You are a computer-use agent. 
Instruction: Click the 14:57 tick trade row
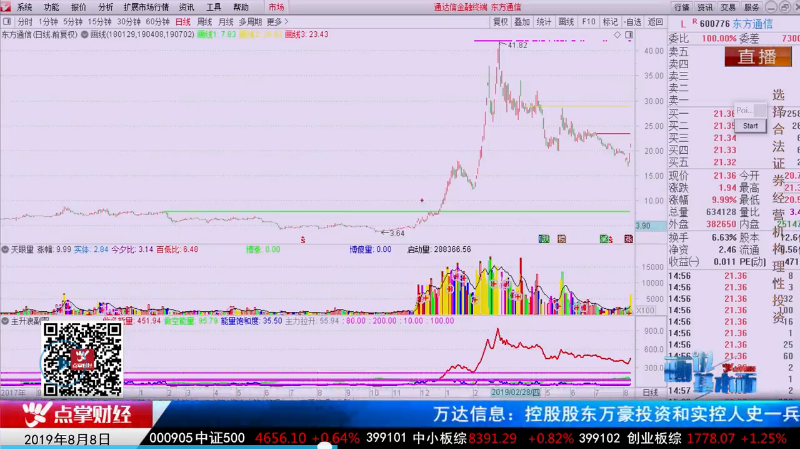(x=733, y=390)
